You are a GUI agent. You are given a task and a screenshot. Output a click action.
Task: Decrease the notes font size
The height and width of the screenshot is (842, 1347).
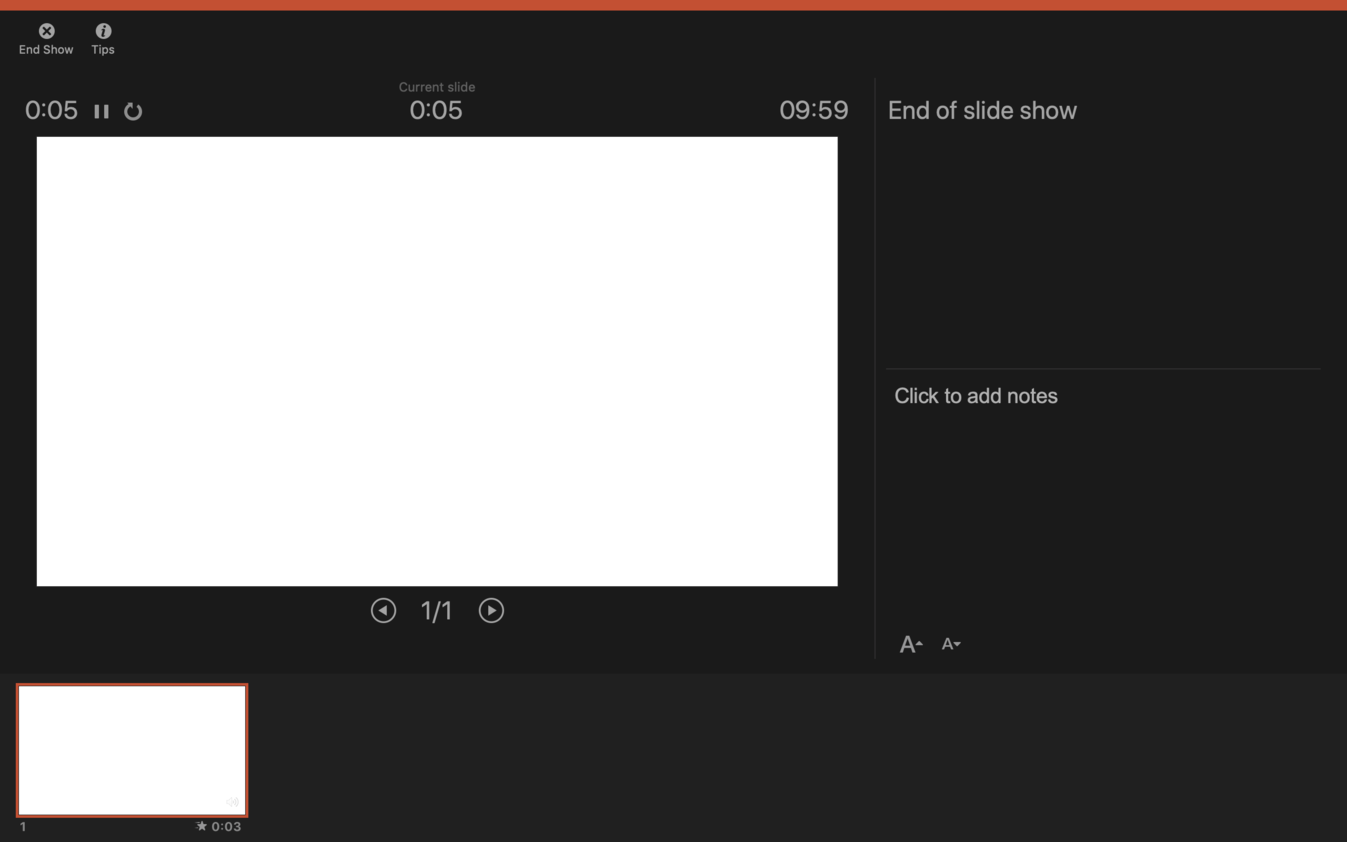950,644
